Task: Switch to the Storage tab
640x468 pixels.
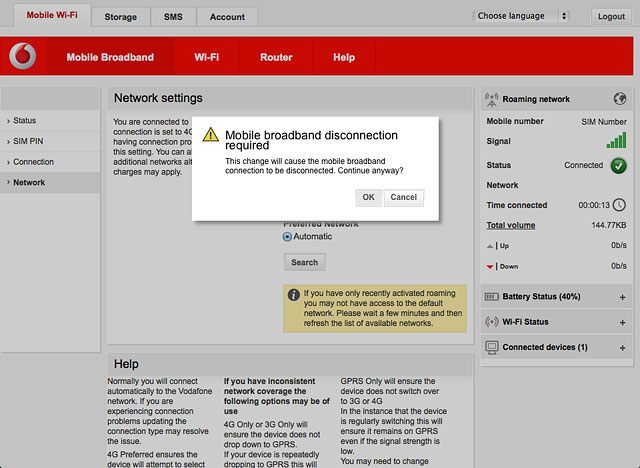Action: coord(120,17)
